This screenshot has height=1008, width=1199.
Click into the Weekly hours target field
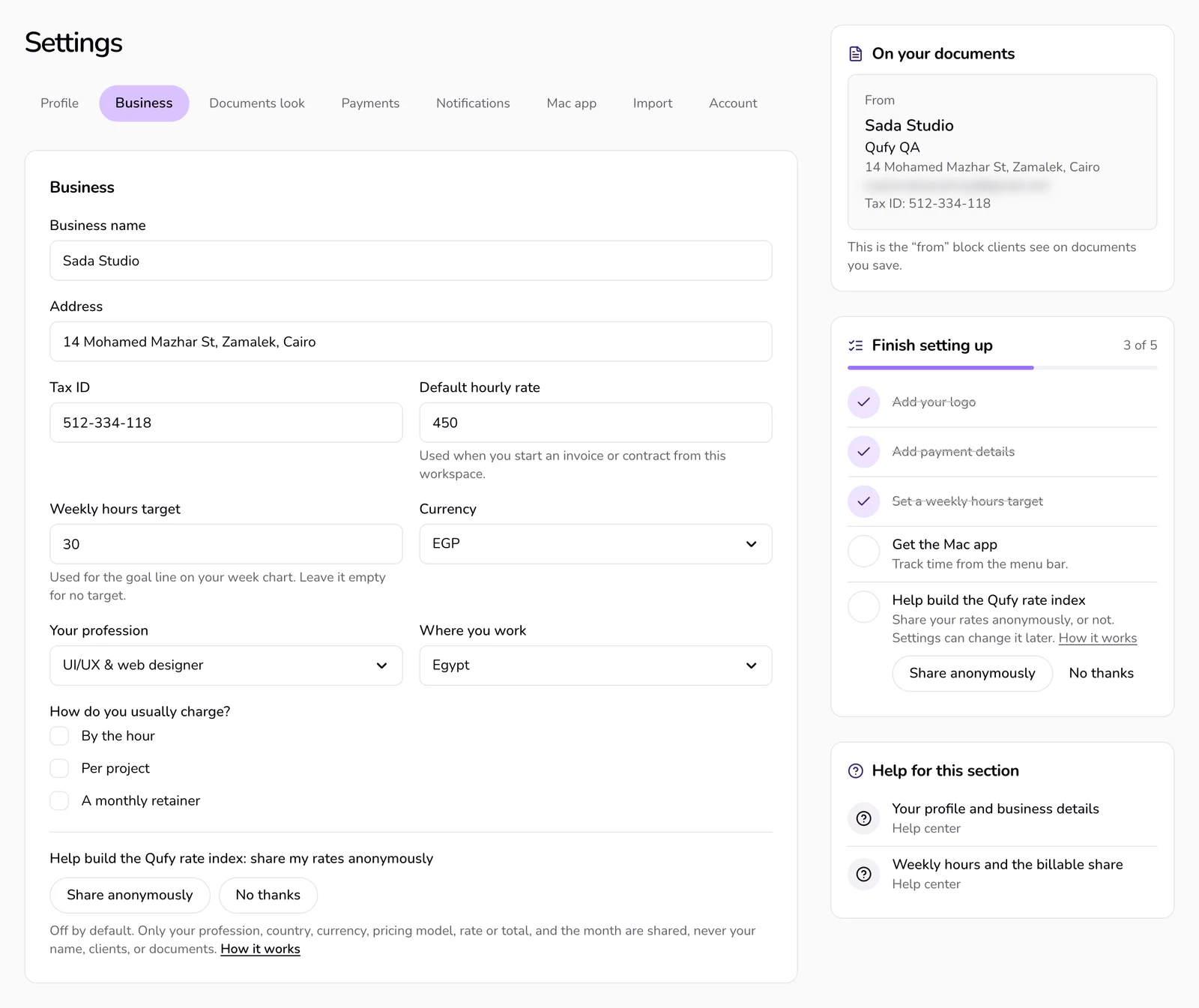pos(226,544)
